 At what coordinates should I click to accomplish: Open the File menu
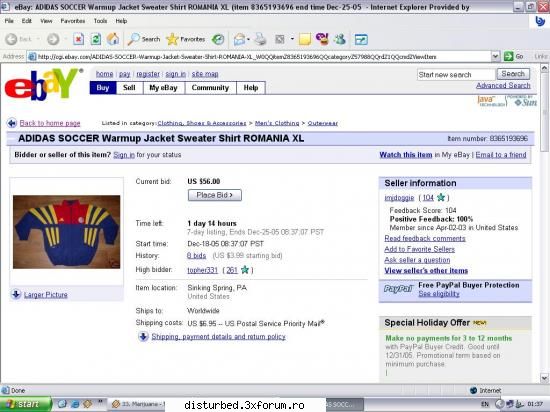[9, 21]
